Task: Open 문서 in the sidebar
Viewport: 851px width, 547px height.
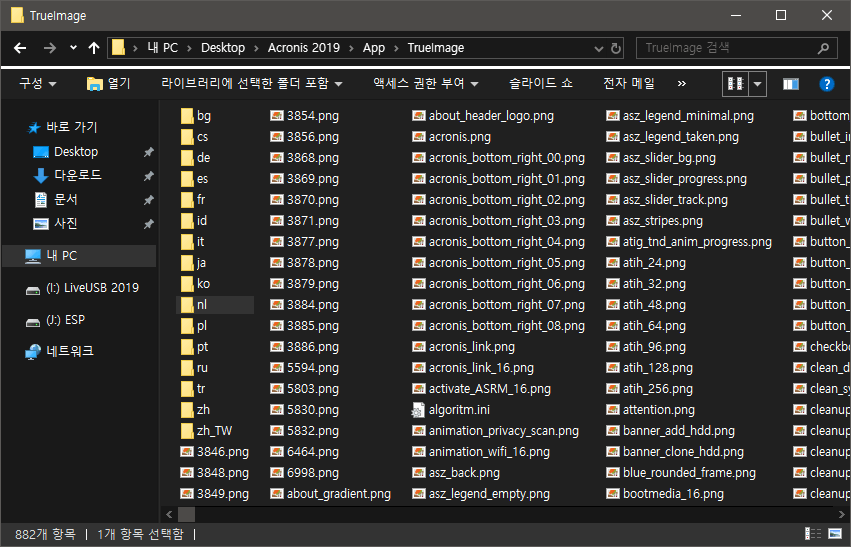Action: tap(66, 199)
